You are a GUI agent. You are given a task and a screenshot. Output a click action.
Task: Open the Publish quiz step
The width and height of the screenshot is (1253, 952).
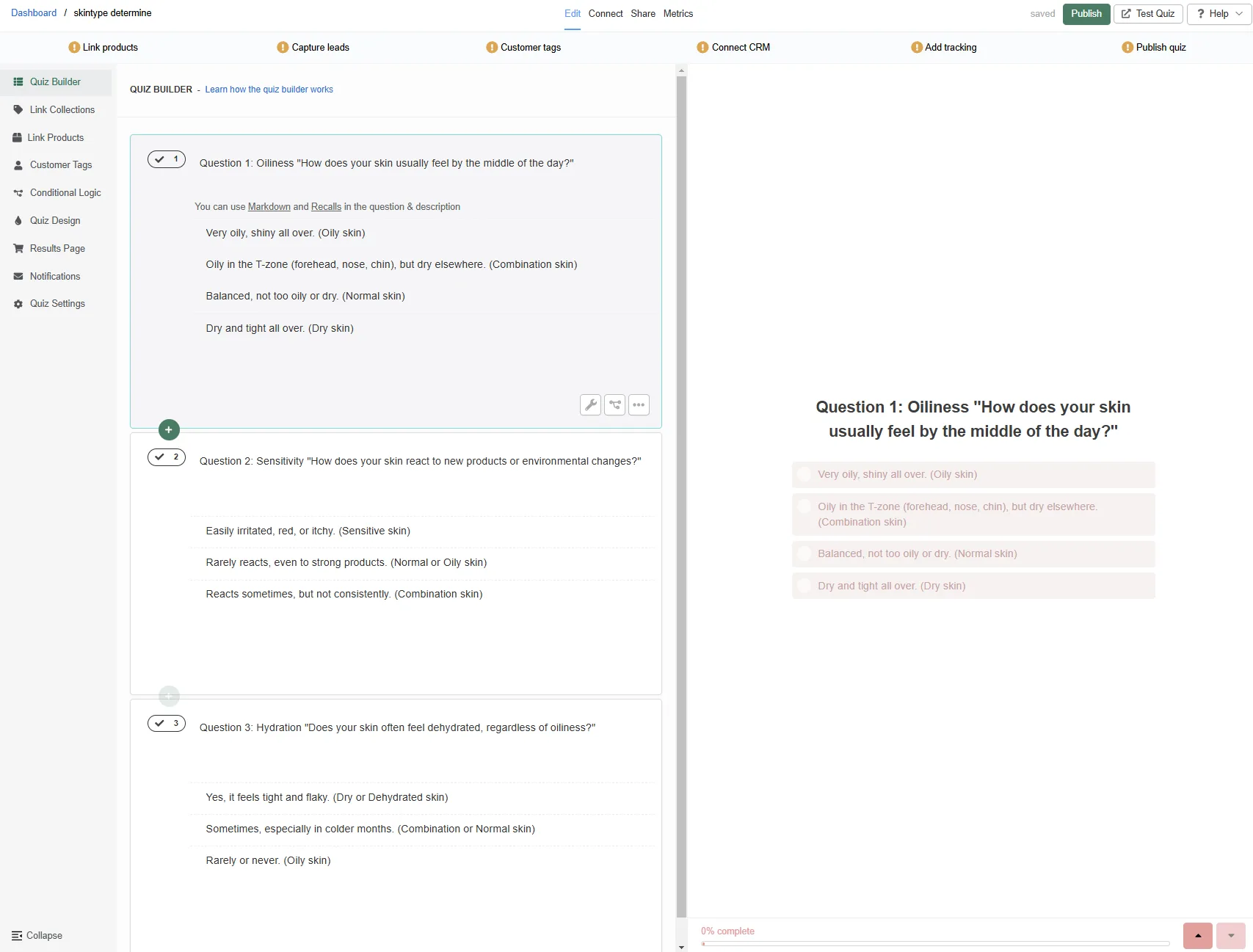[1153, 48]
